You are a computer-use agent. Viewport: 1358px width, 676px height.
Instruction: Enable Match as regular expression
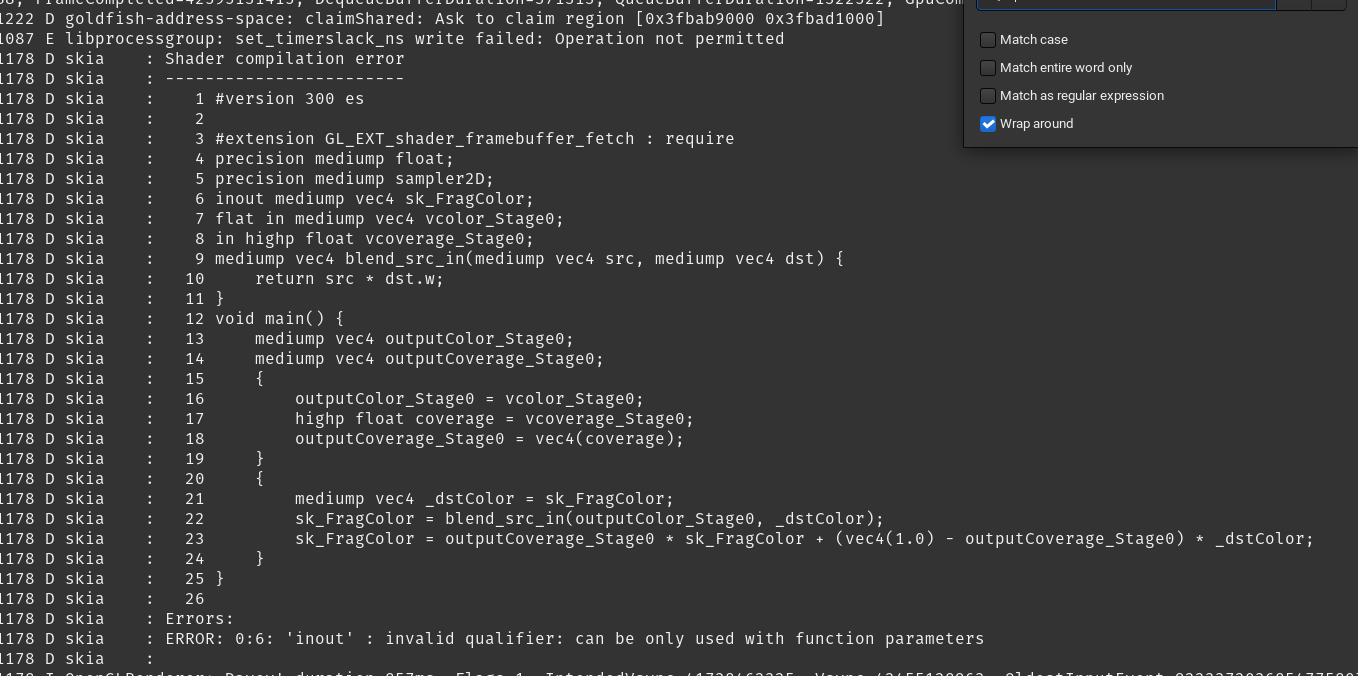click(x=988, y=96)
